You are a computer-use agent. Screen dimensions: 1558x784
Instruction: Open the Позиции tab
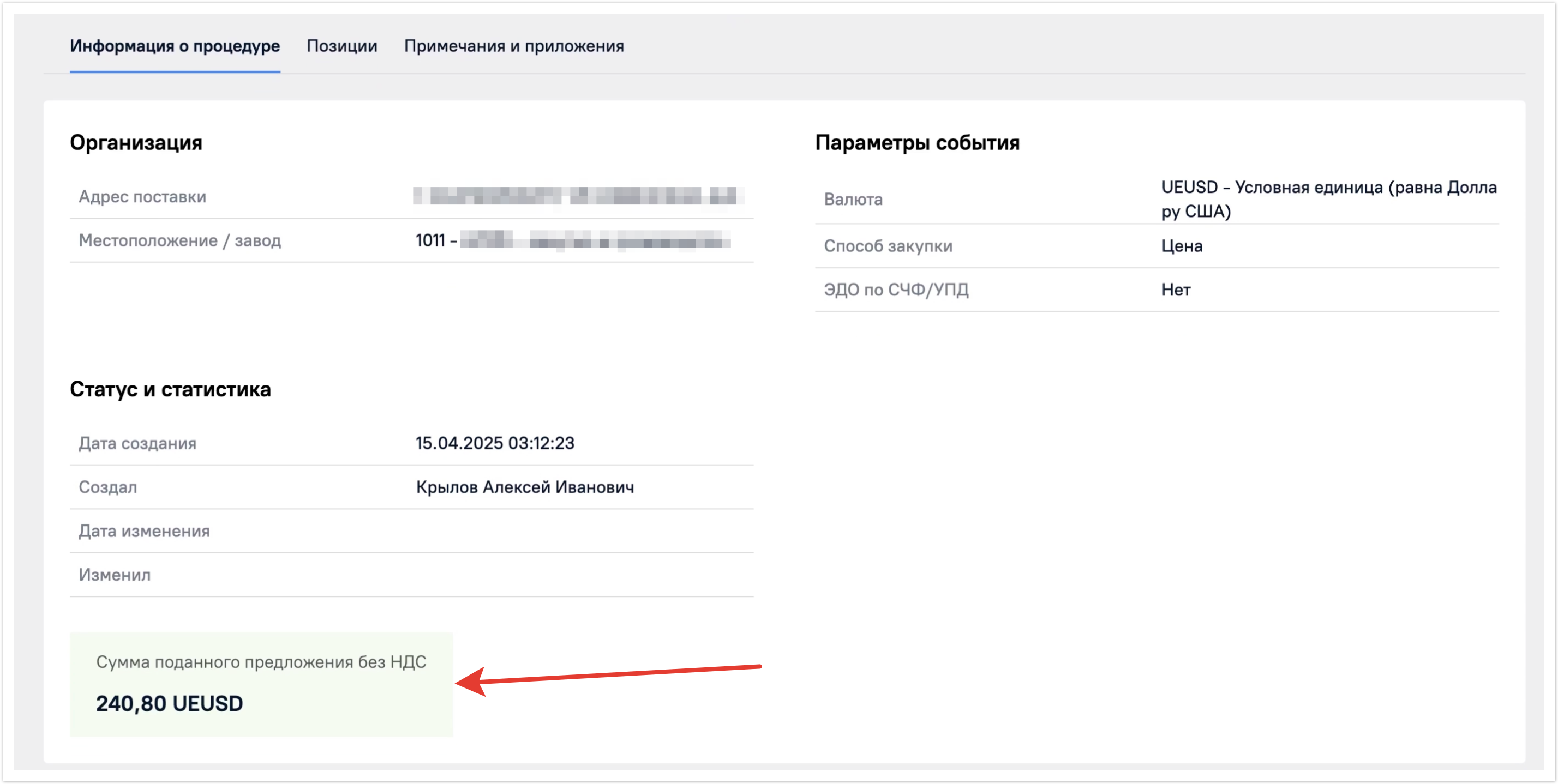[x=341, y=46]
